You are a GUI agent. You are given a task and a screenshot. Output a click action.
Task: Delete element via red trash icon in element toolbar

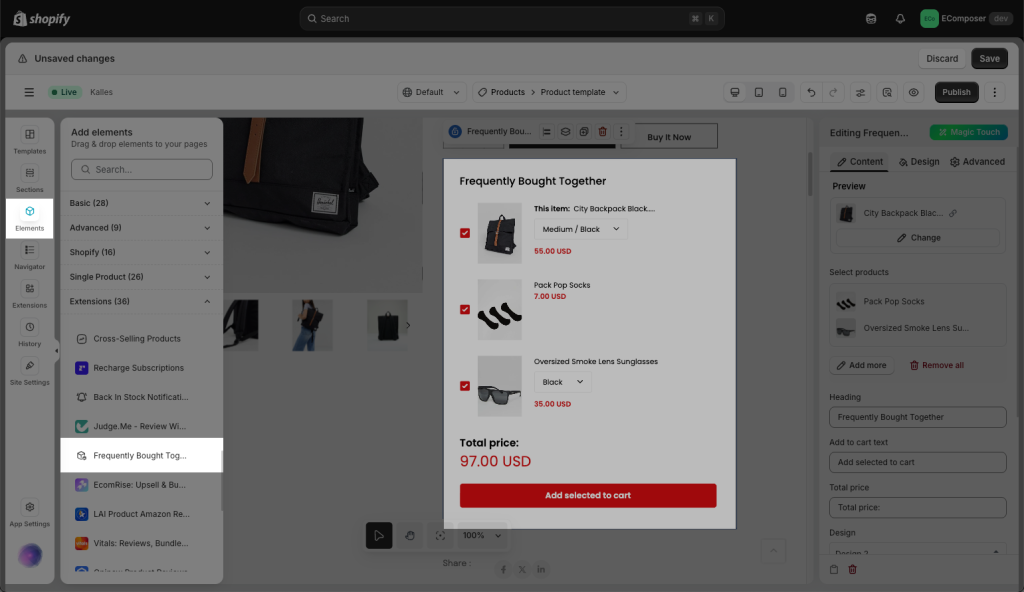click(602, 132)
